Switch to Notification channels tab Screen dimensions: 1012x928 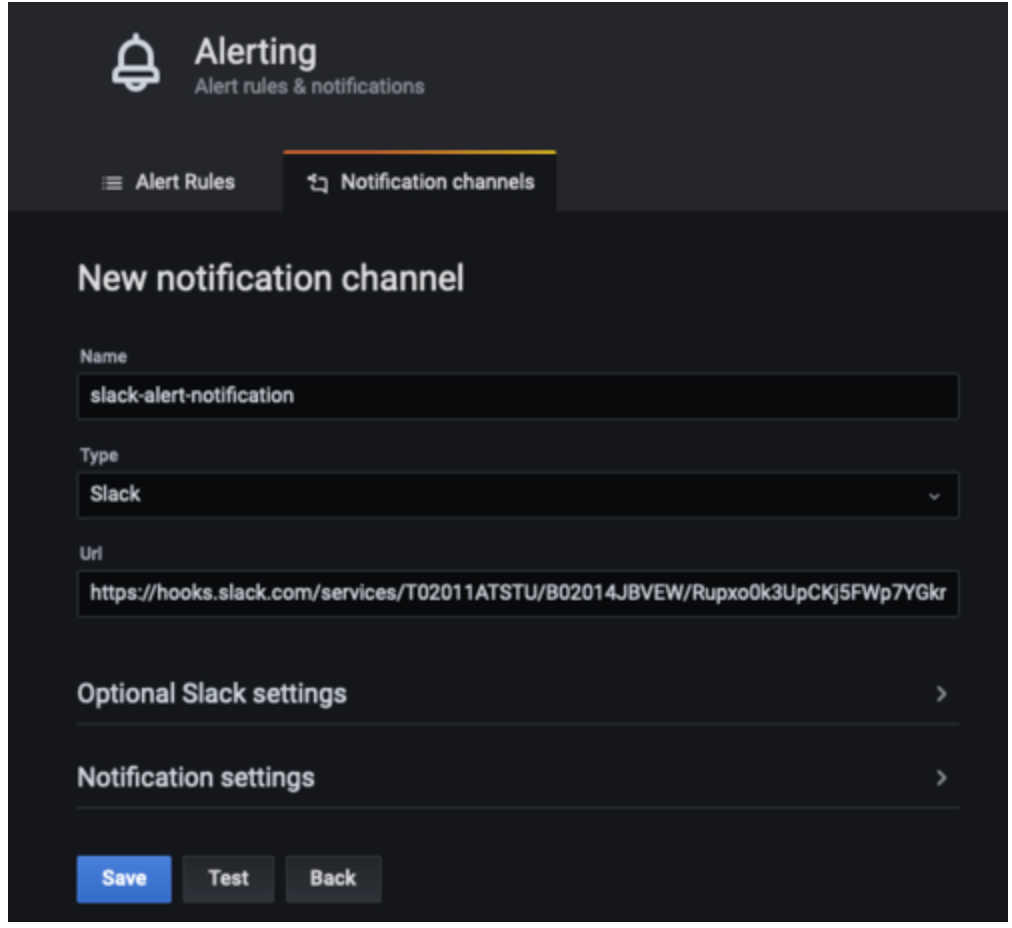coord(420,182)
